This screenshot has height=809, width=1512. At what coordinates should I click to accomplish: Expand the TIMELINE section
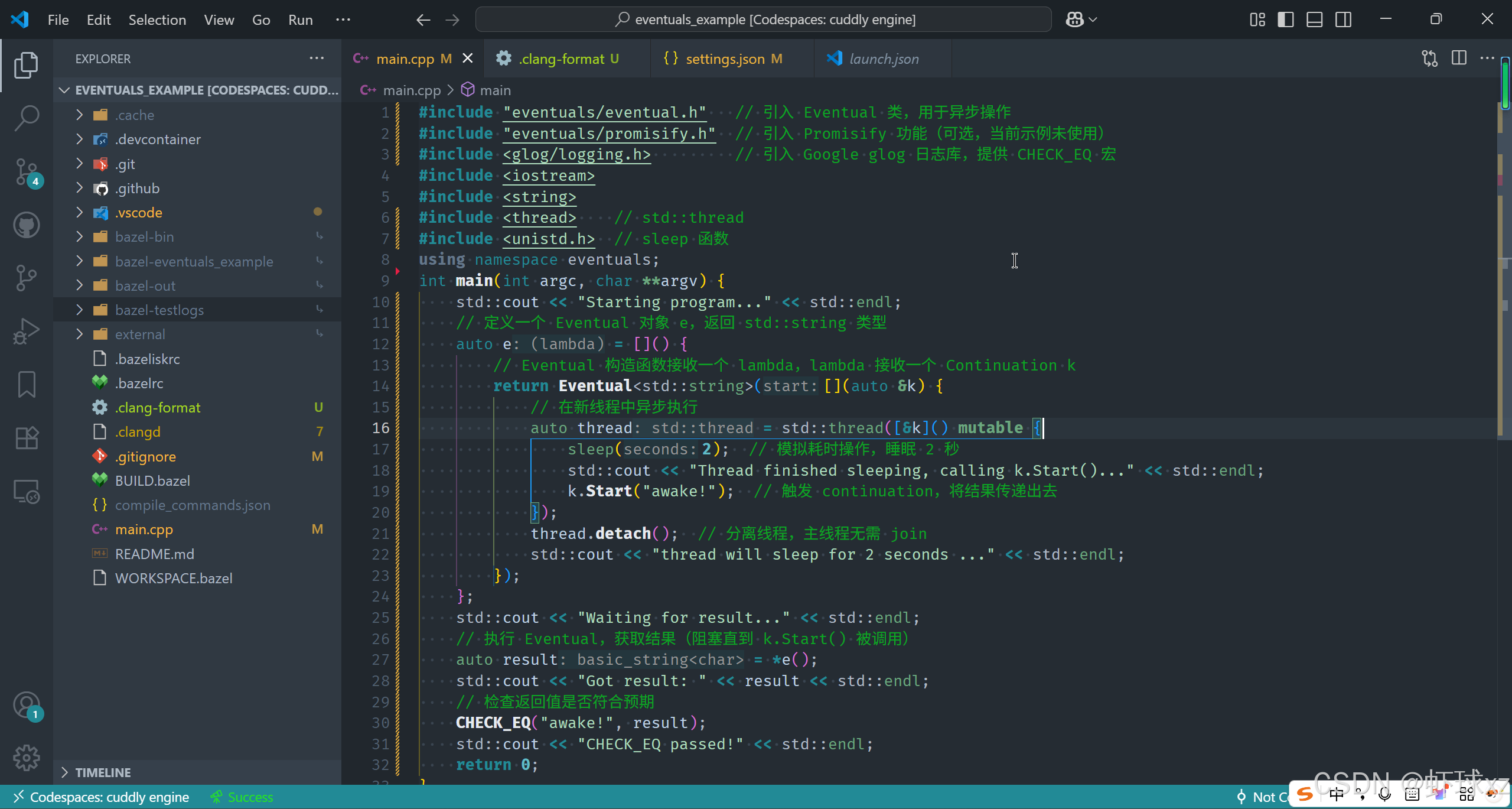[x=198, y=772]
